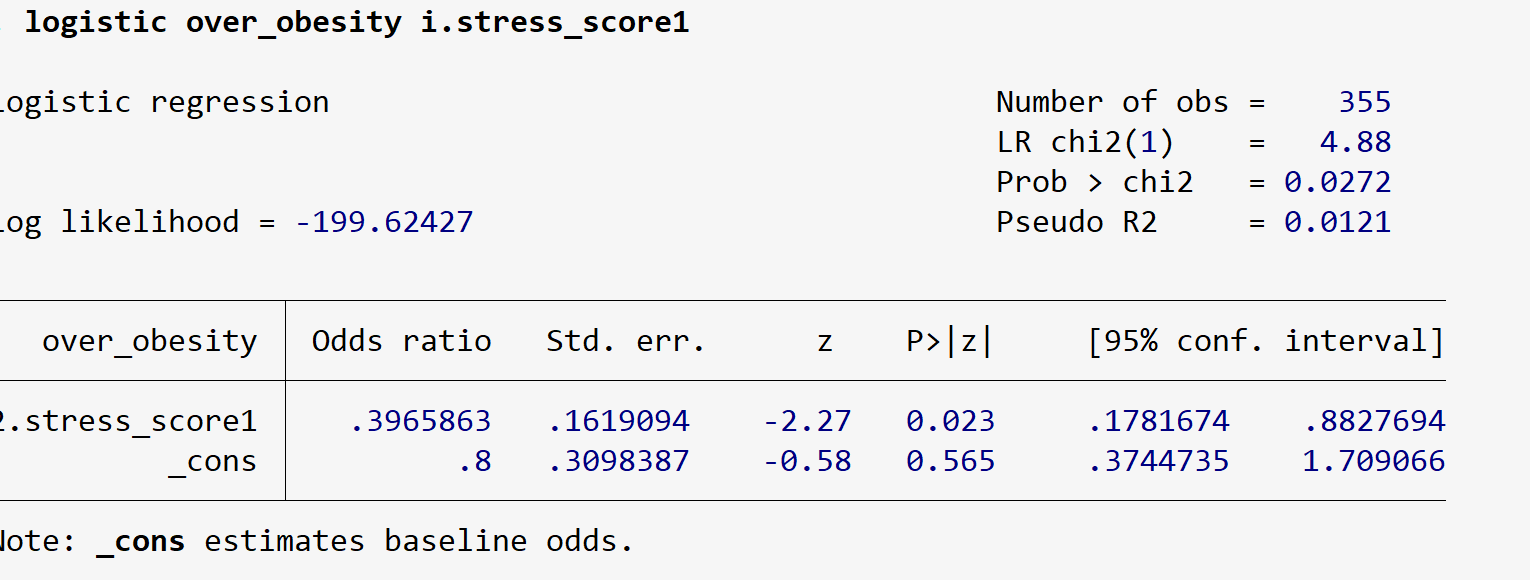
Task: Select the z statistic -2.27
Action: (x=807, y=422)
